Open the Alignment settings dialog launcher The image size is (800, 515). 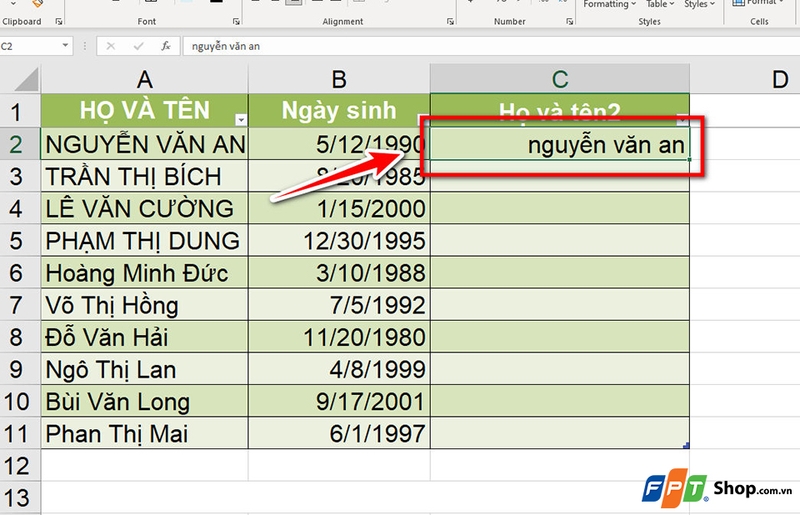(450, 21)
